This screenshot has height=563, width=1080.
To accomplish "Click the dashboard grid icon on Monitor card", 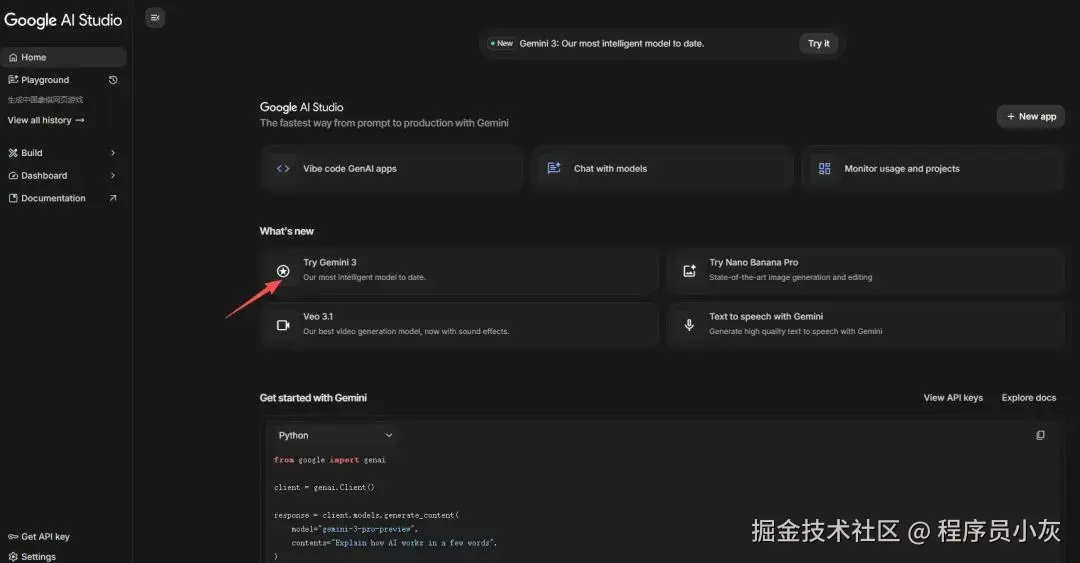I will (824, 169).
